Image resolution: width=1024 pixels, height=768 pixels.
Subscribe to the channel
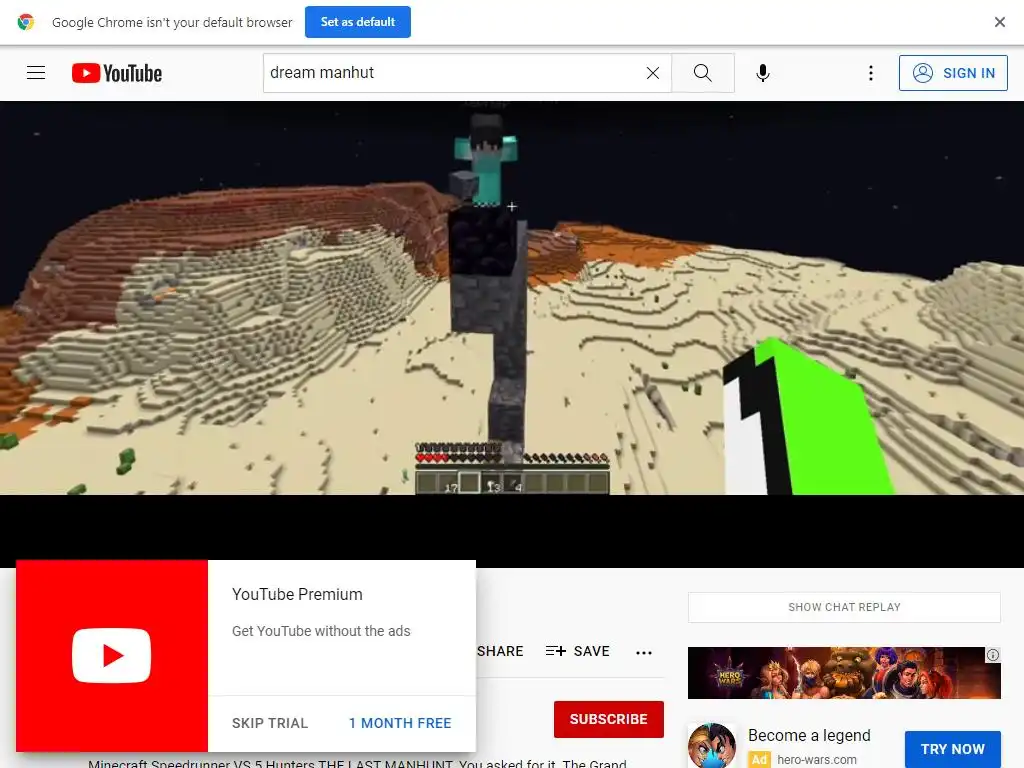click(609, 719)
